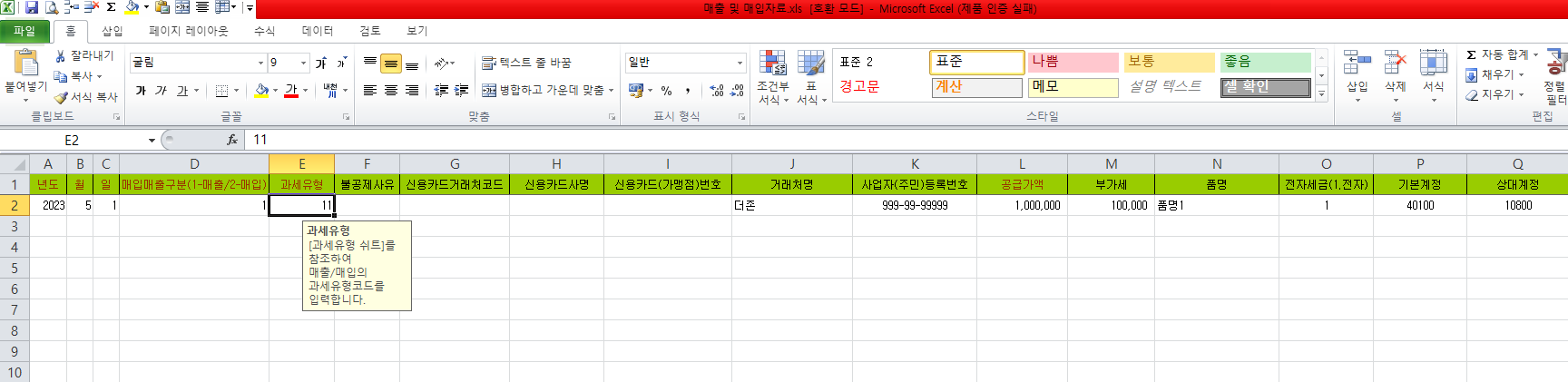The height and width of the screenshot is (382, 1568).
Task: Apply comma style
Action: point(688,91)
